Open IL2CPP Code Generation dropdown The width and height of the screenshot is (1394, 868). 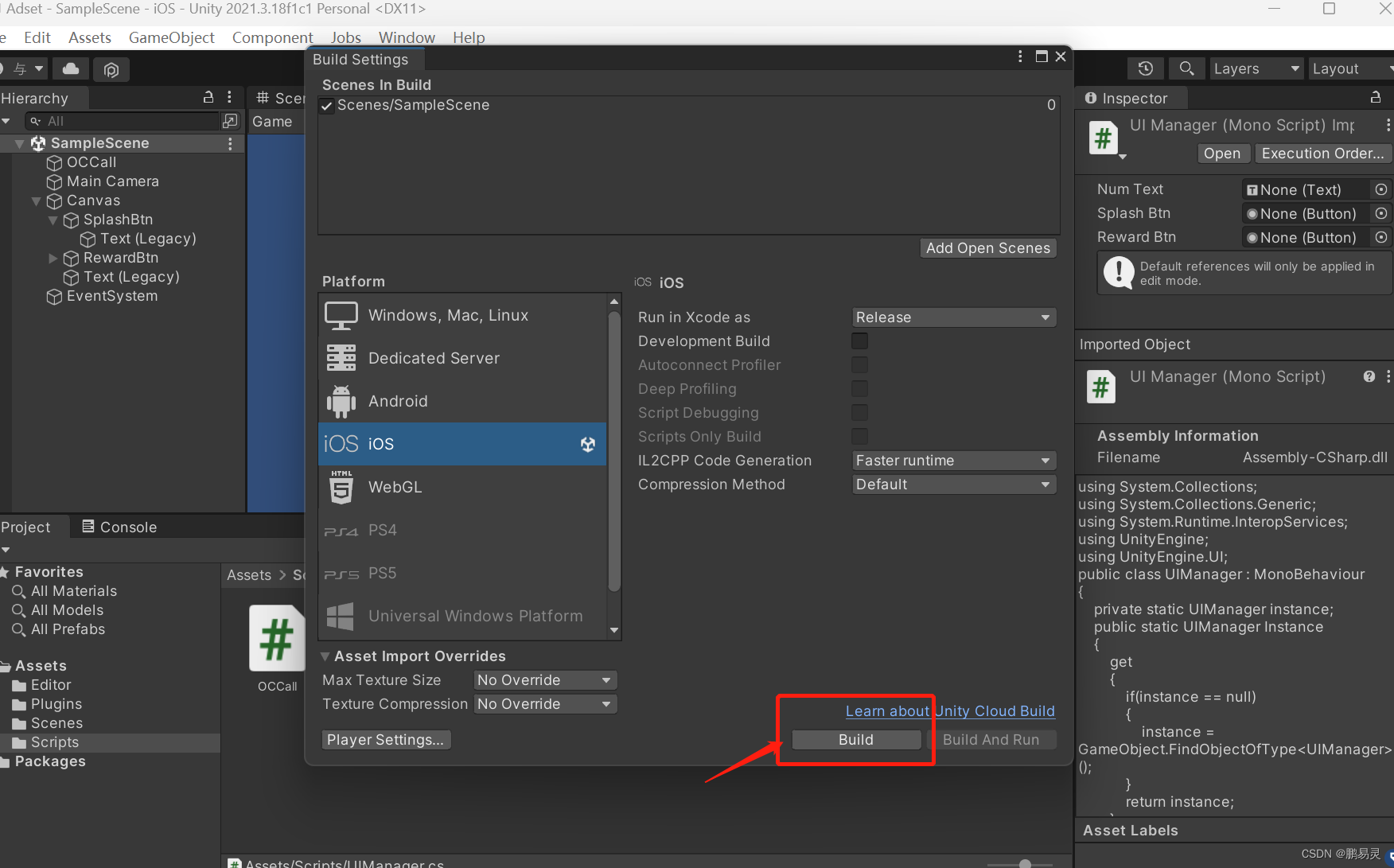click(954, 461)
